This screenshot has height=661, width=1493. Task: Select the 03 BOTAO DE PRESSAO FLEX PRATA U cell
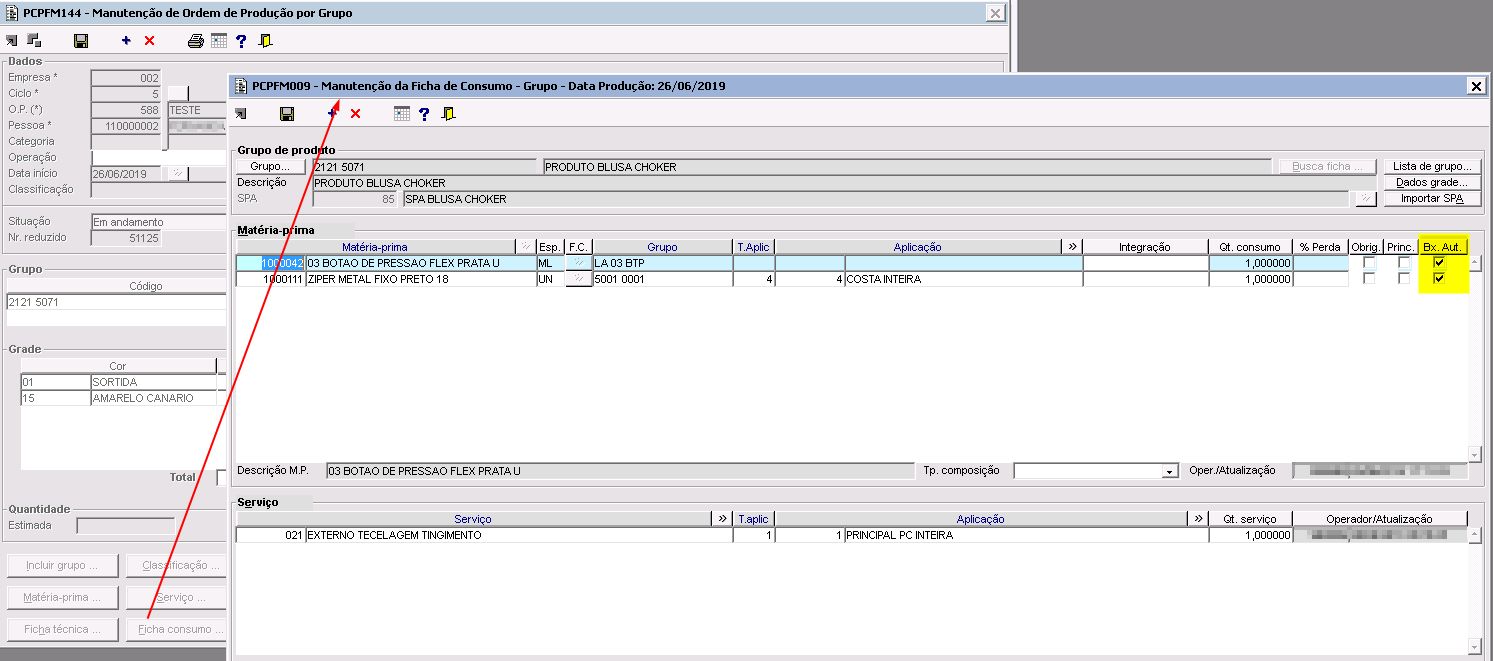click(x=420, y=263)
